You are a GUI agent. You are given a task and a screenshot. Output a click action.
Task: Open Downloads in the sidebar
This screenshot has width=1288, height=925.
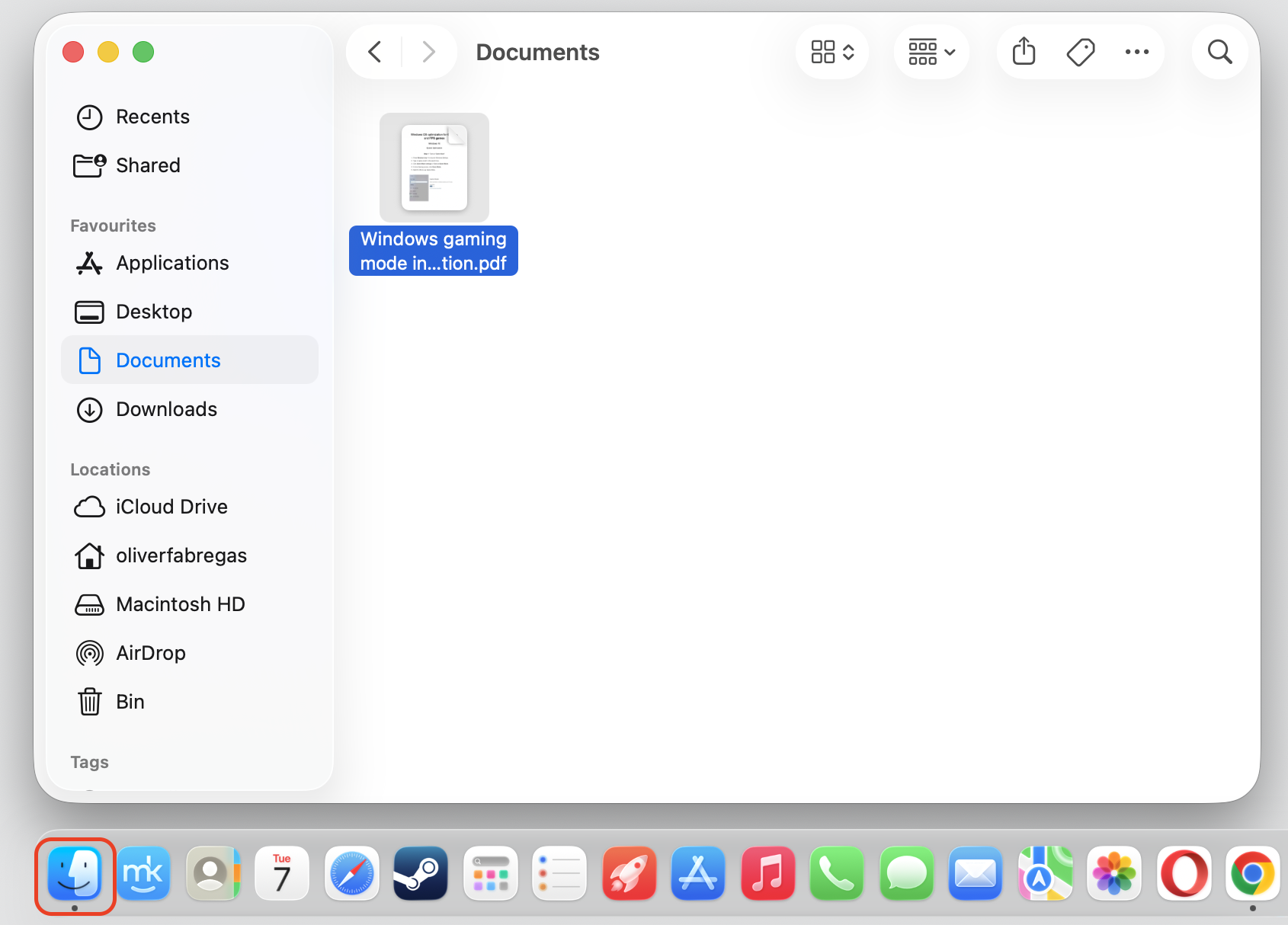(x=190, y=409)
